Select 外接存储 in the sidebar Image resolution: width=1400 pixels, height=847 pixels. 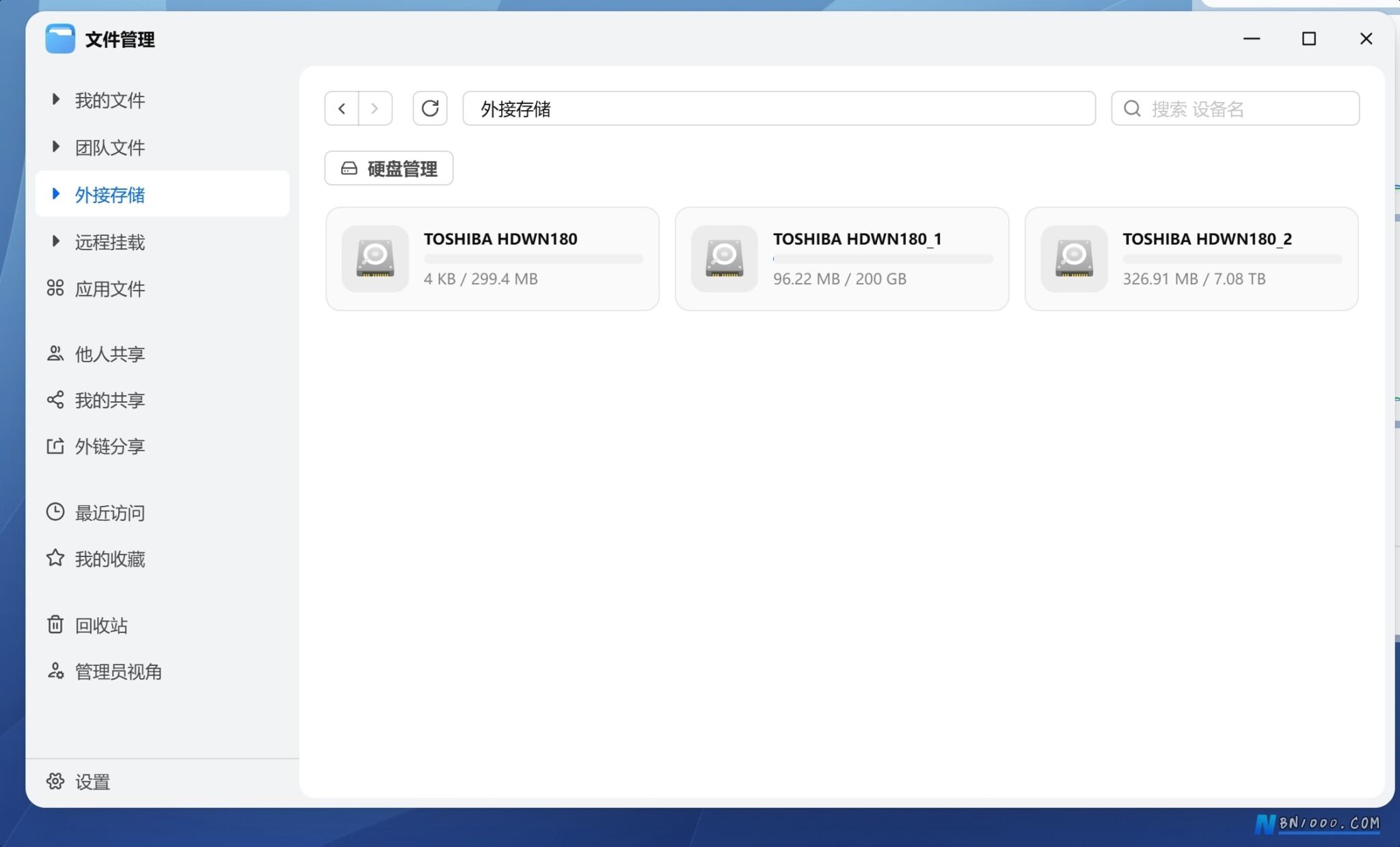[x=163, y=194]
